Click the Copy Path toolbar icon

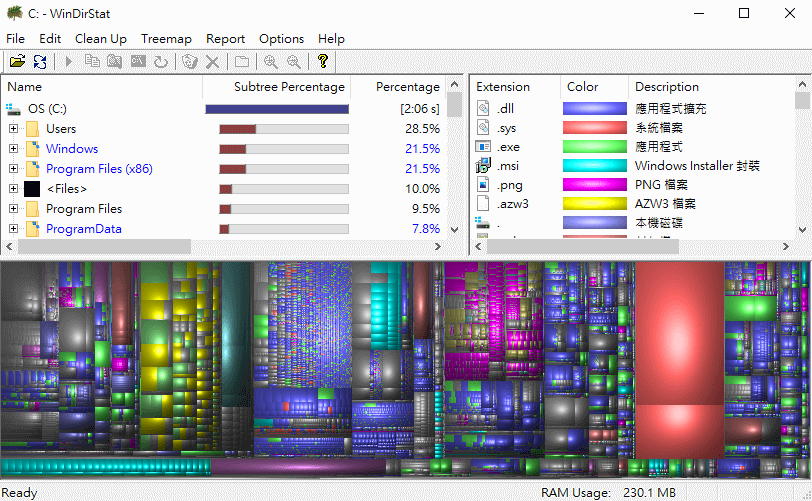92,62
